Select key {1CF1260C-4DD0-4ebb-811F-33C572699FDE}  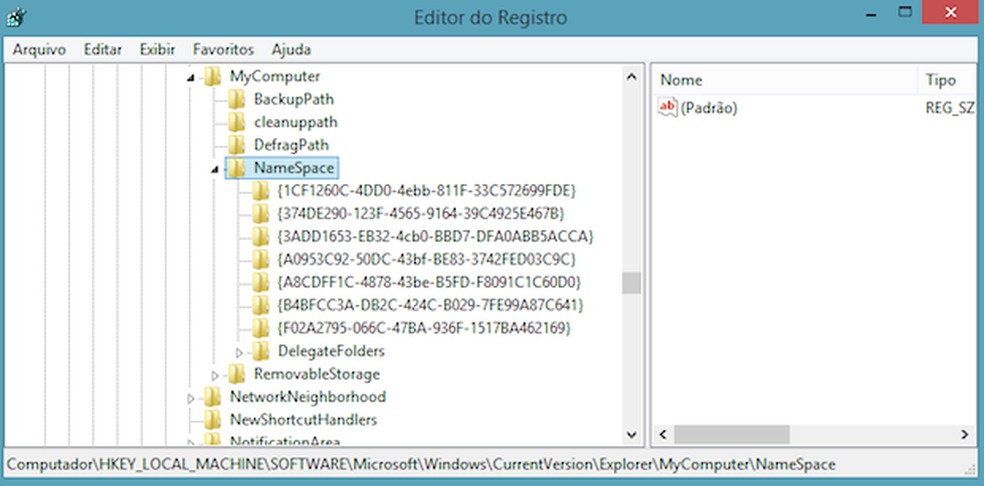(426, 191)
